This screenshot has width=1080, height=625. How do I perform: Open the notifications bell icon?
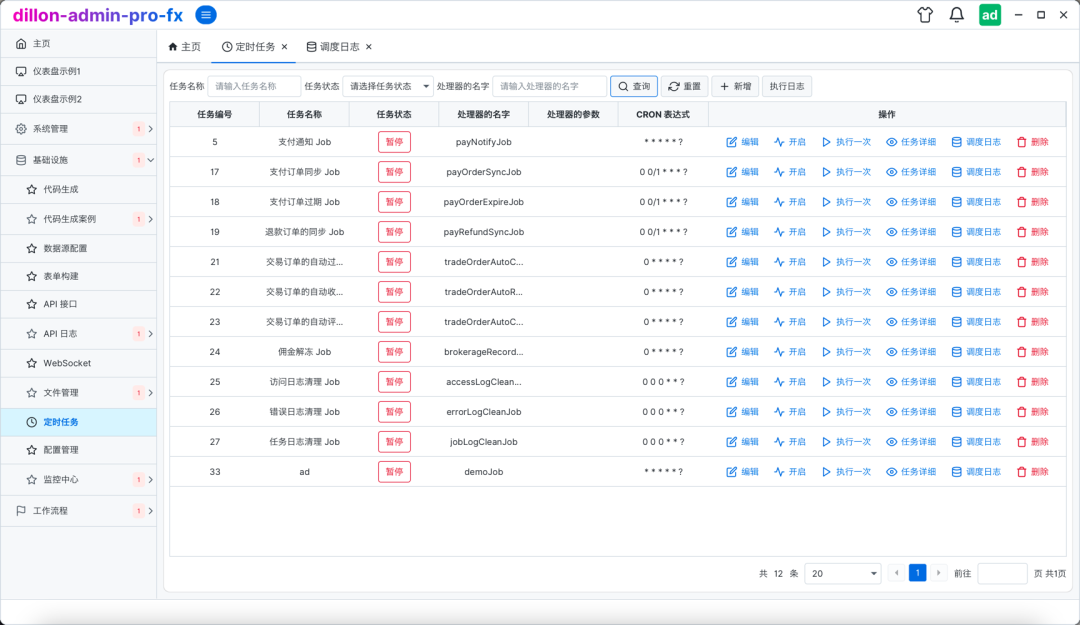pyautogui.click(x=957, y=15)
